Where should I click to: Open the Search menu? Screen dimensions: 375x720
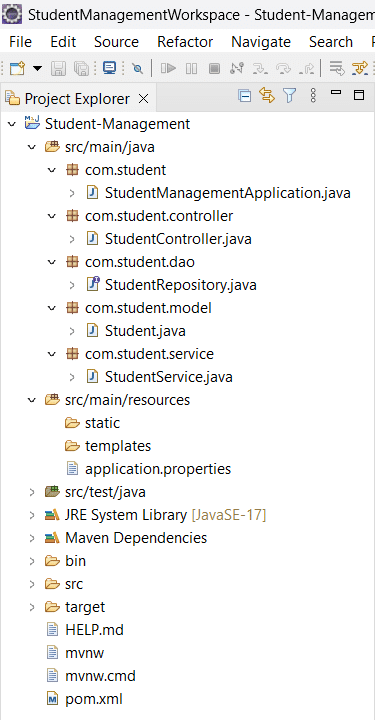point(331,42)
